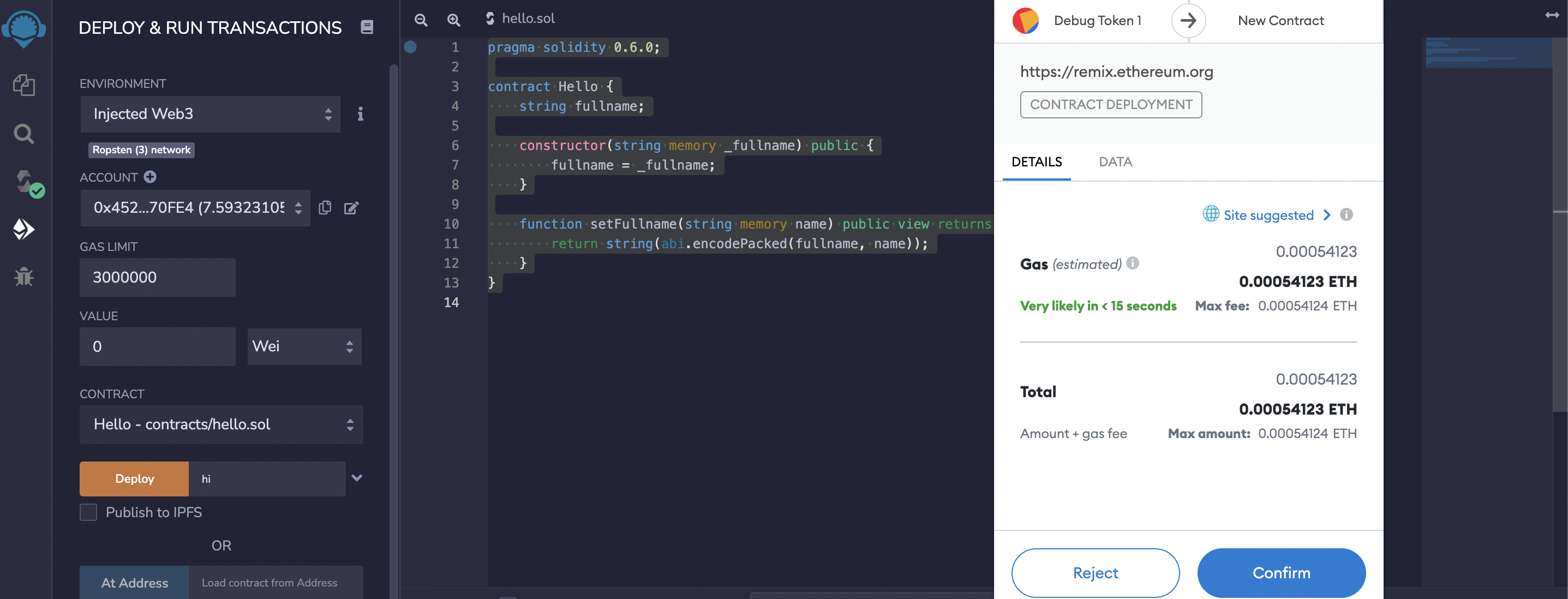The image size is (1568, 599).
Task: Expand deploy parameters with chevron arrow
Action: [357, 478]
